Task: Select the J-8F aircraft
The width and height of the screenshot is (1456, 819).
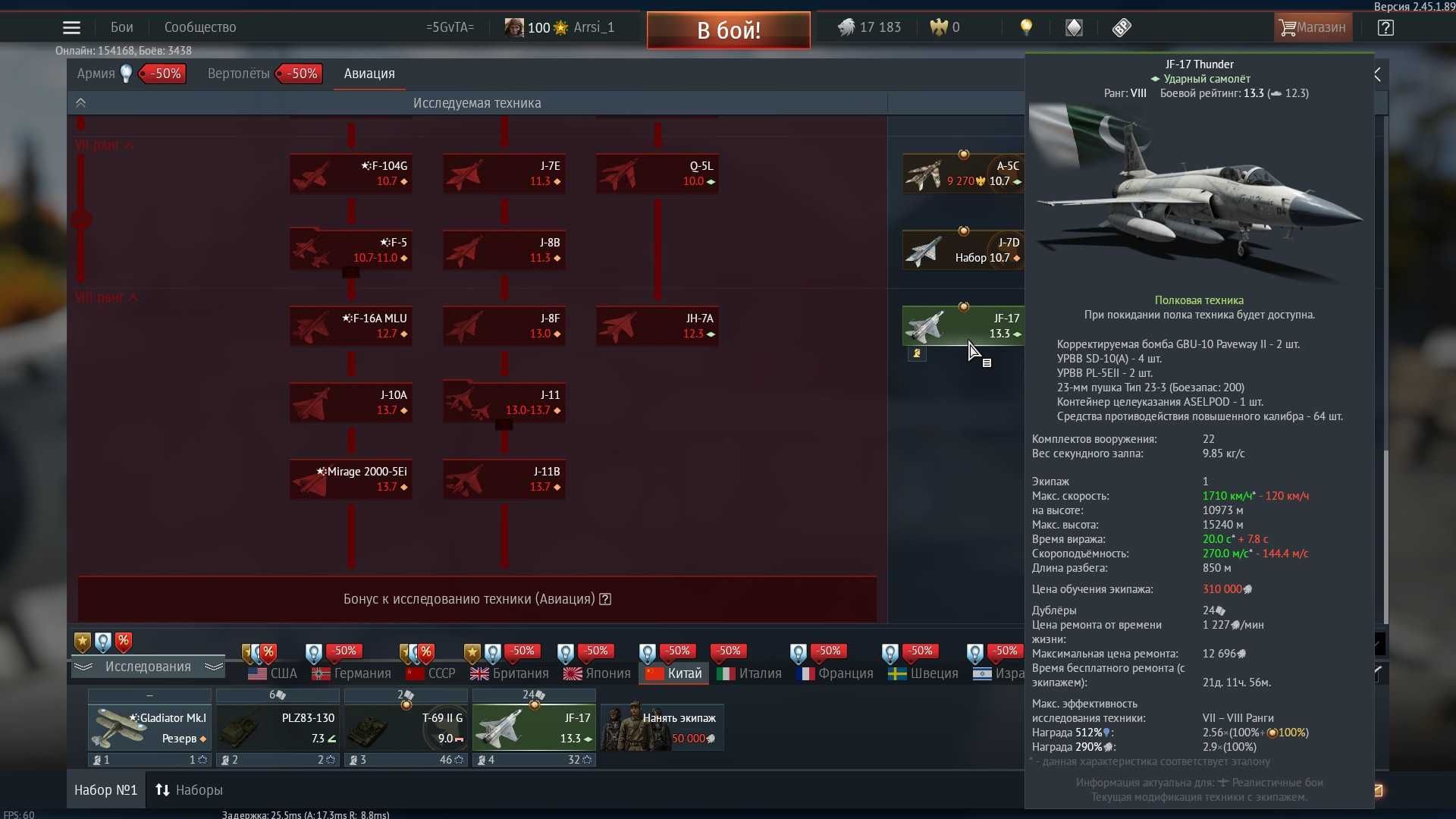Action: [504, 326]
